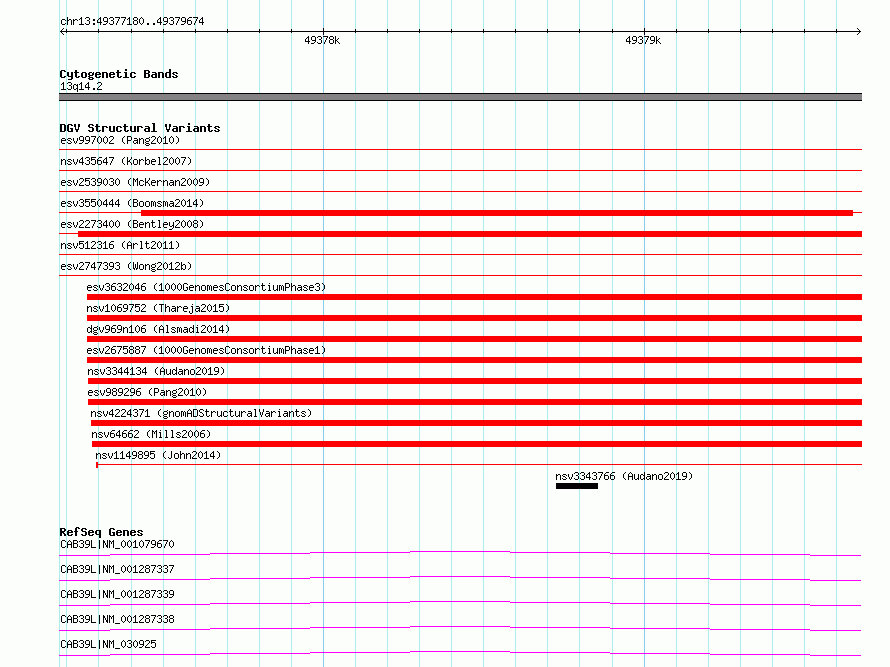Open gene CAB39L|NM_001287338
Image resolution: width=890 pixels, height=667 pixels.
click(x=117, y=619)
